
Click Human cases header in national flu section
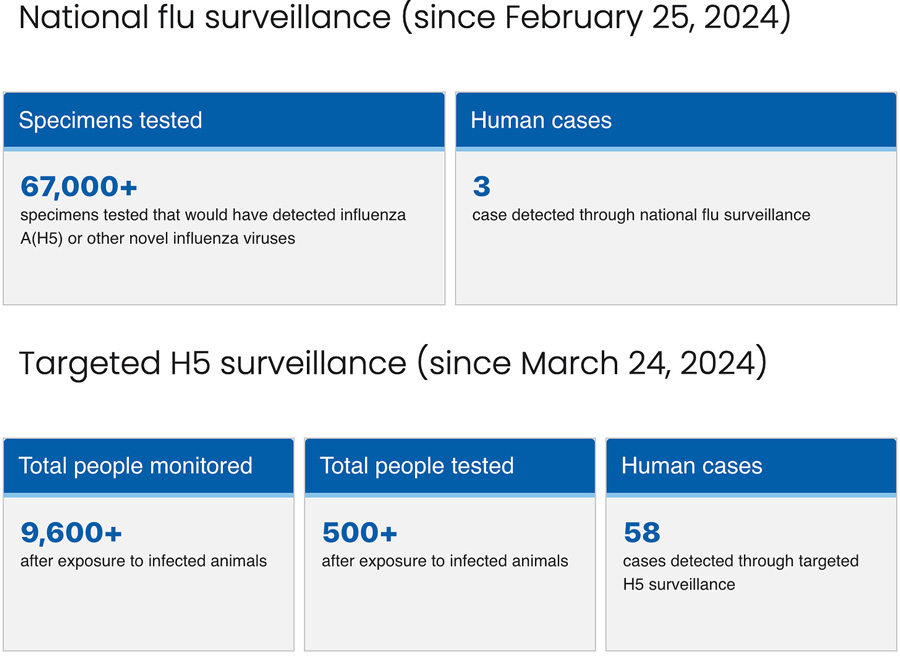pyautogui.click(x=541, y=121)
